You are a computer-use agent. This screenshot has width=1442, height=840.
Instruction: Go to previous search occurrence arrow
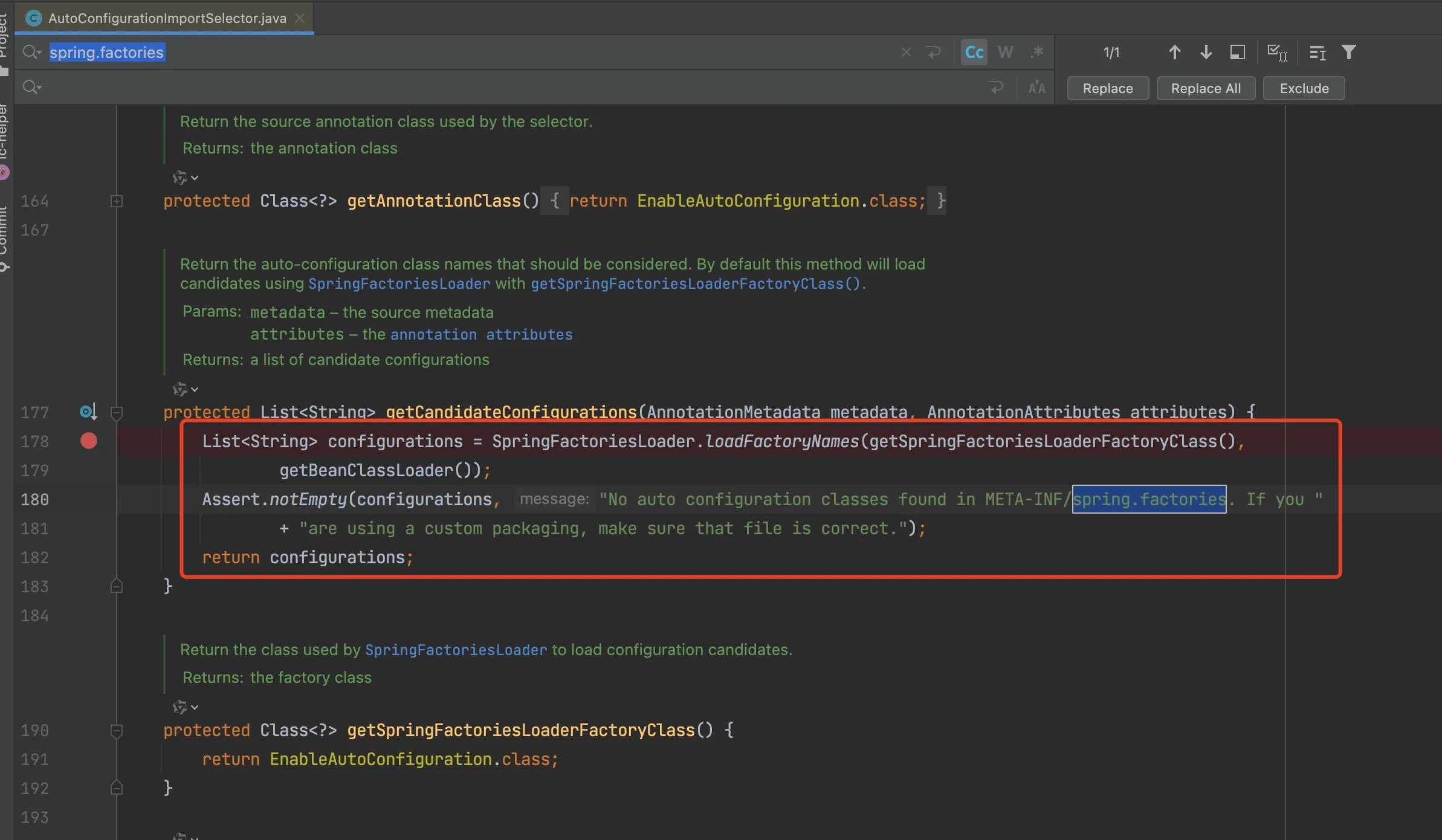point(1174,53)
